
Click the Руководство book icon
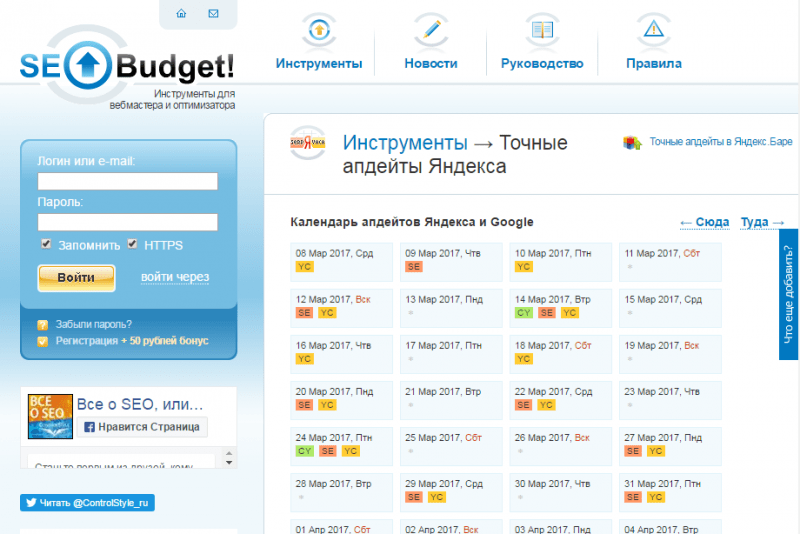tap(542, 30)
